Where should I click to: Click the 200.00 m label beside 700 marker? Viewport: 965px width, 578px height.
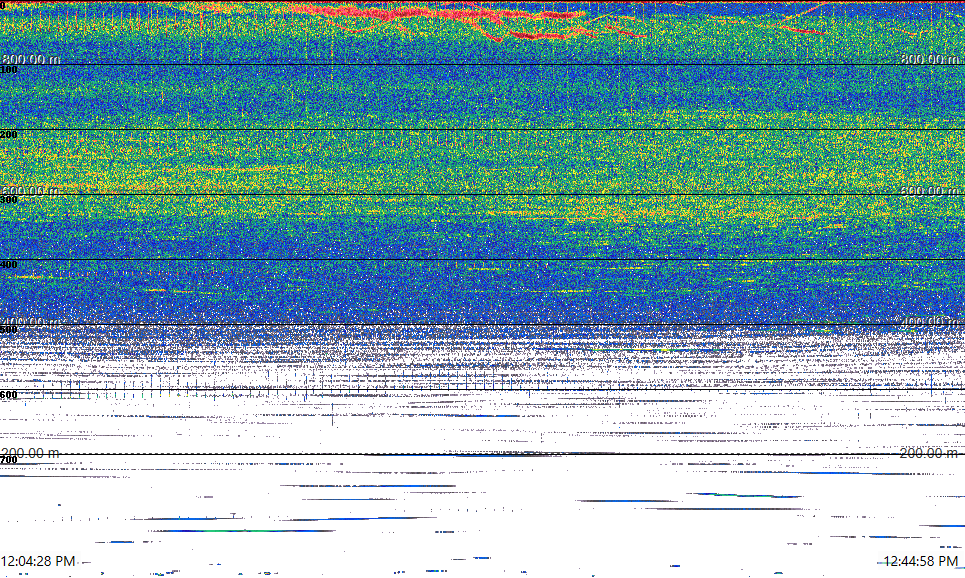[31, 453]
